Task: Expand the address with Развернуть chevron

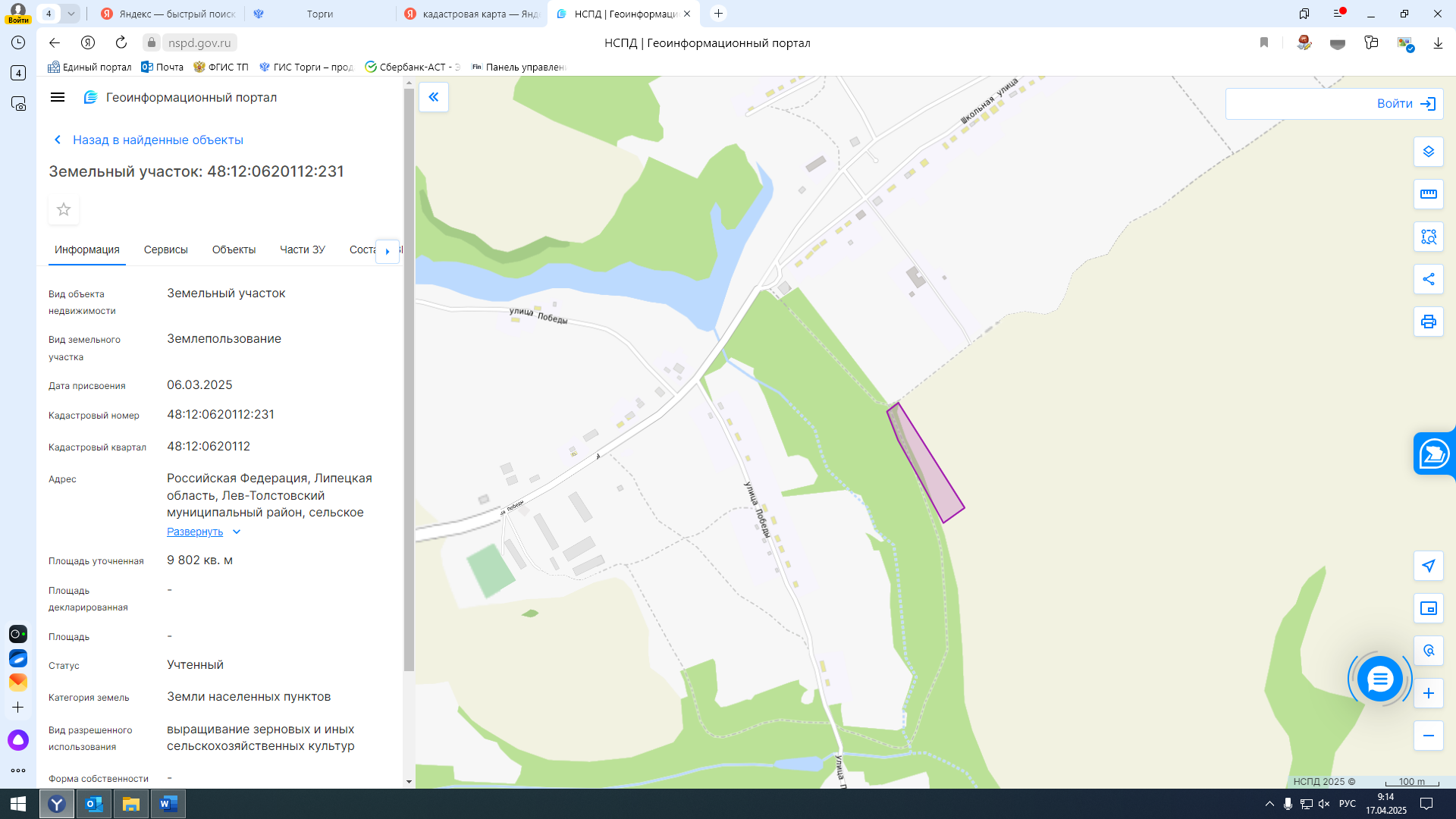Action: click(x=237, y=532)
